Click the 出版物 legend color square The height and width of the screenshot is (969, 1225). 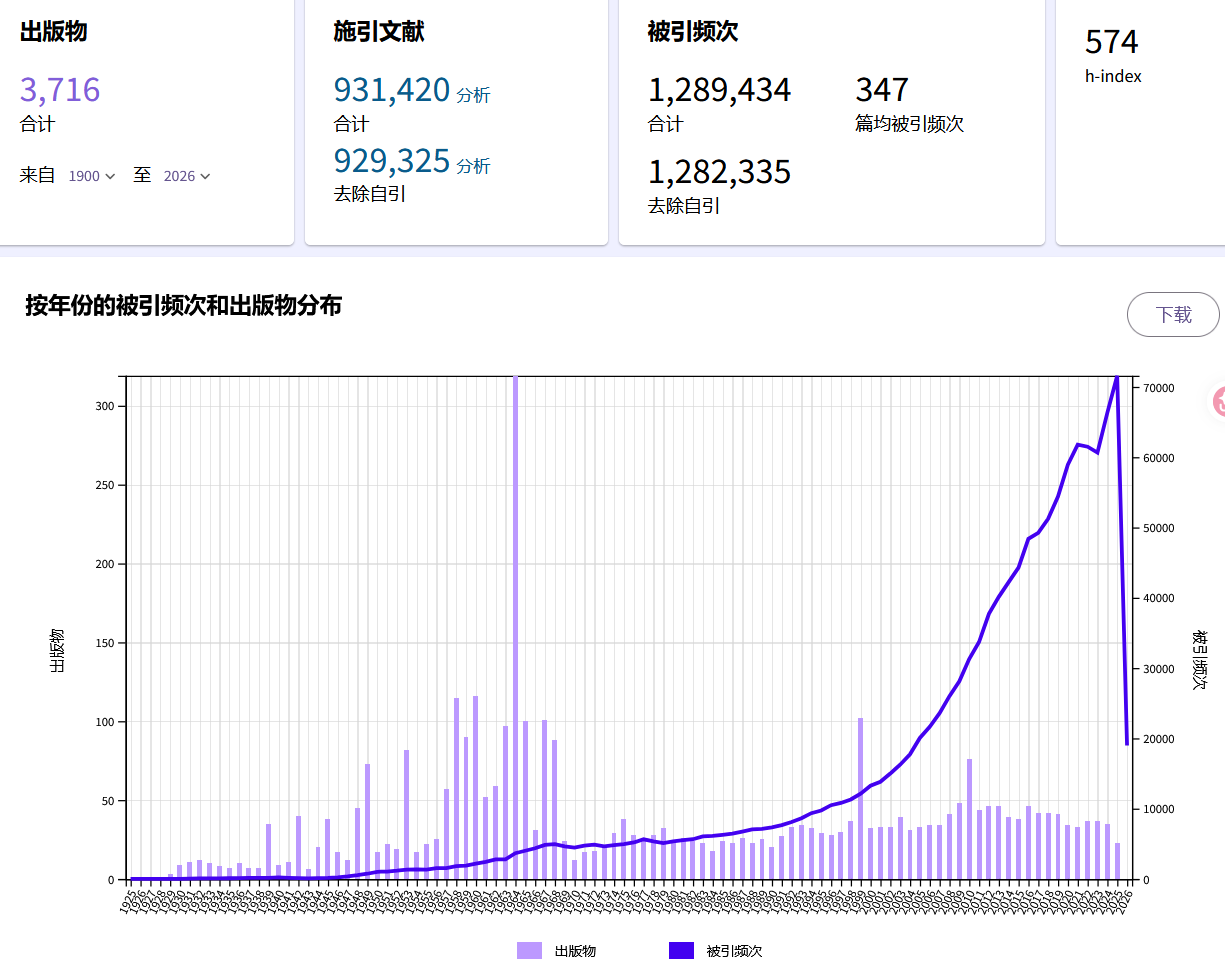point(529,951)
